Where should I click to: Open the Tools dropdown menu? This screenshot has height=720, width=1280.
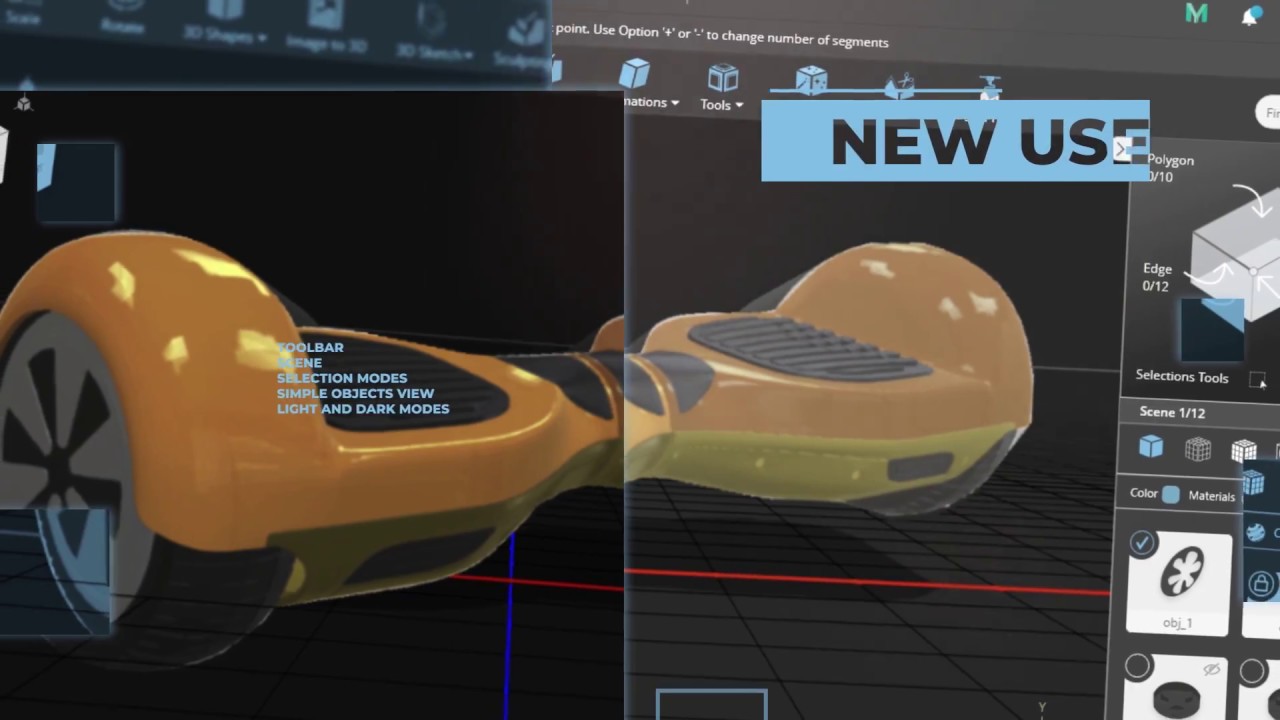pos(722,88)
